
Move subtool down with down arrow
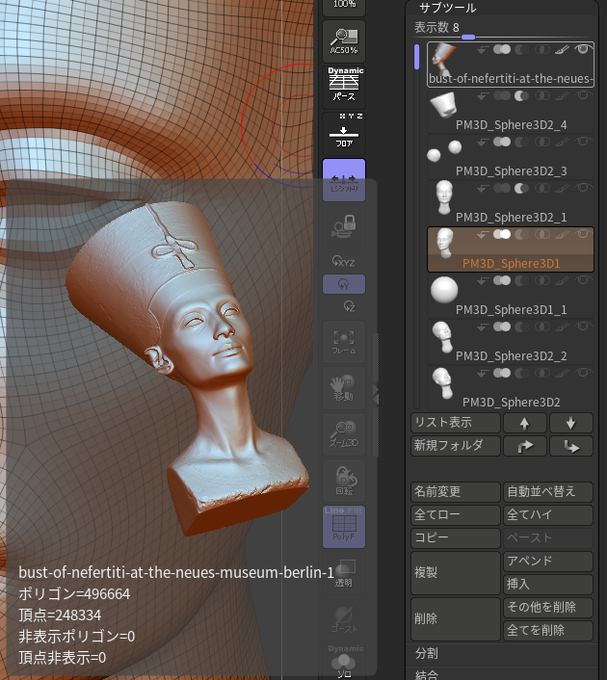tap(571, 423)
